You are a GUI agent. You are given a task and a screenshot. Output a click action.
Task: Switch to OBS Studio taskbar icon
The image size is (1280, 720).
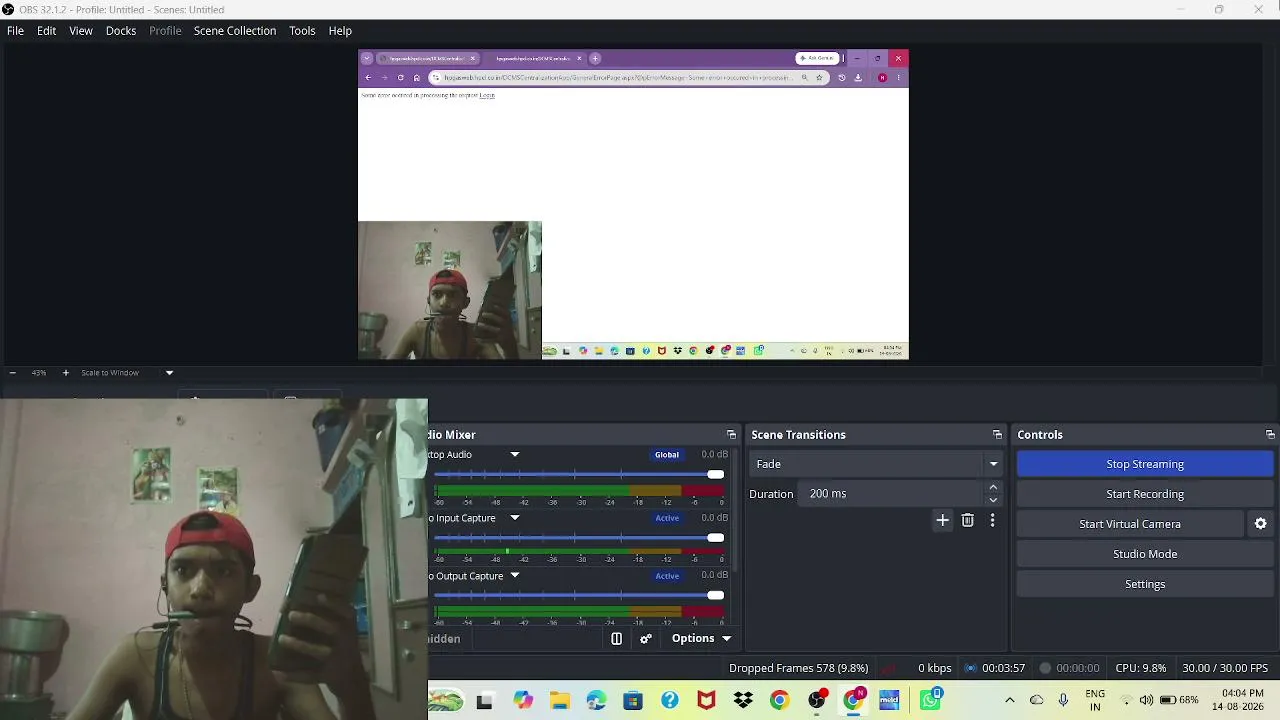tap(817, 701)
